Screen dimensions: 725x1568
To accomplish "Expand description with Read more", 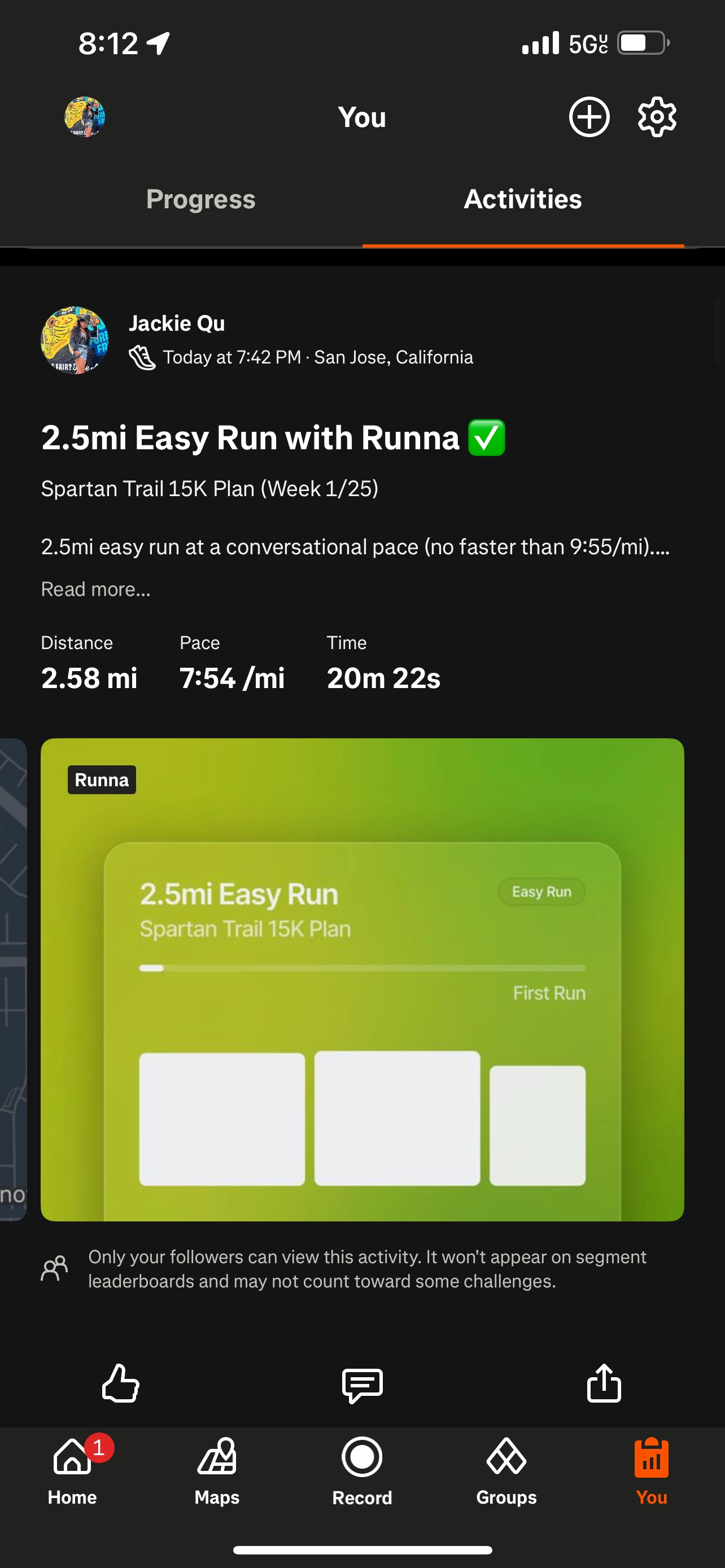I will pyautogui.click(x=95, y=589).
